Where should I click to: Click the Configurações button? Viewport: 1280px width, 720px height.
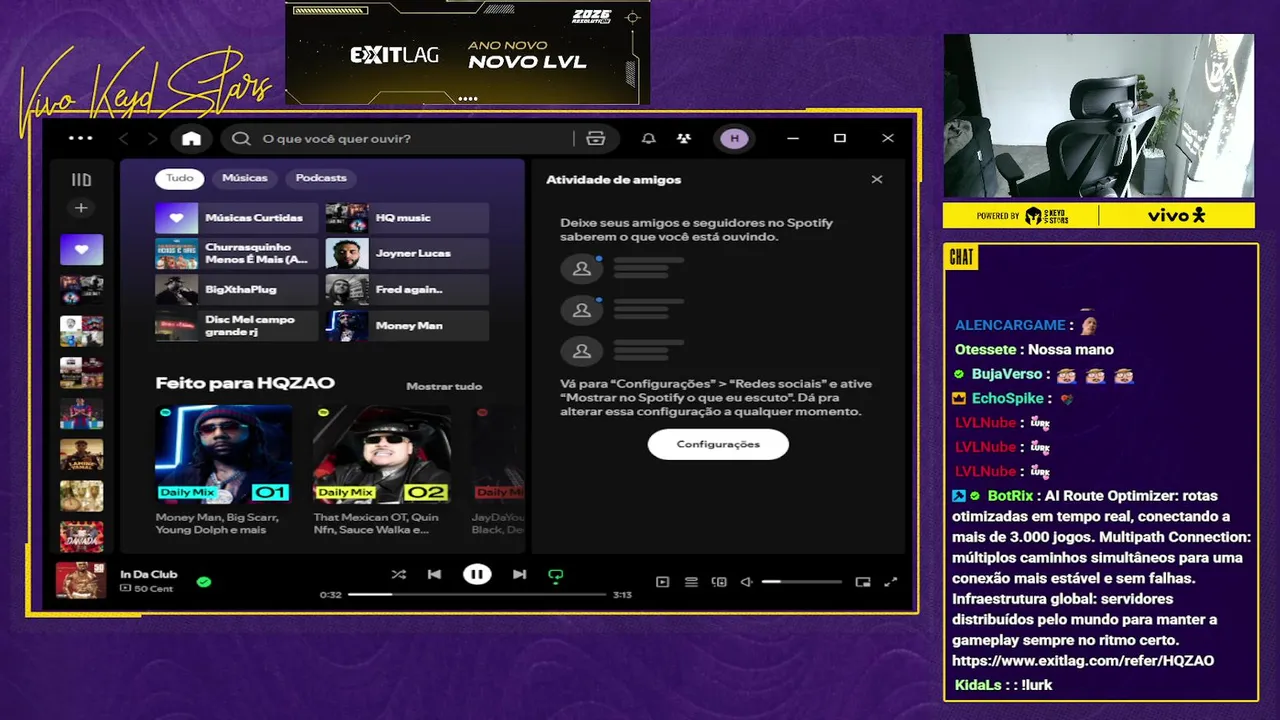click(x=718, y=444)
